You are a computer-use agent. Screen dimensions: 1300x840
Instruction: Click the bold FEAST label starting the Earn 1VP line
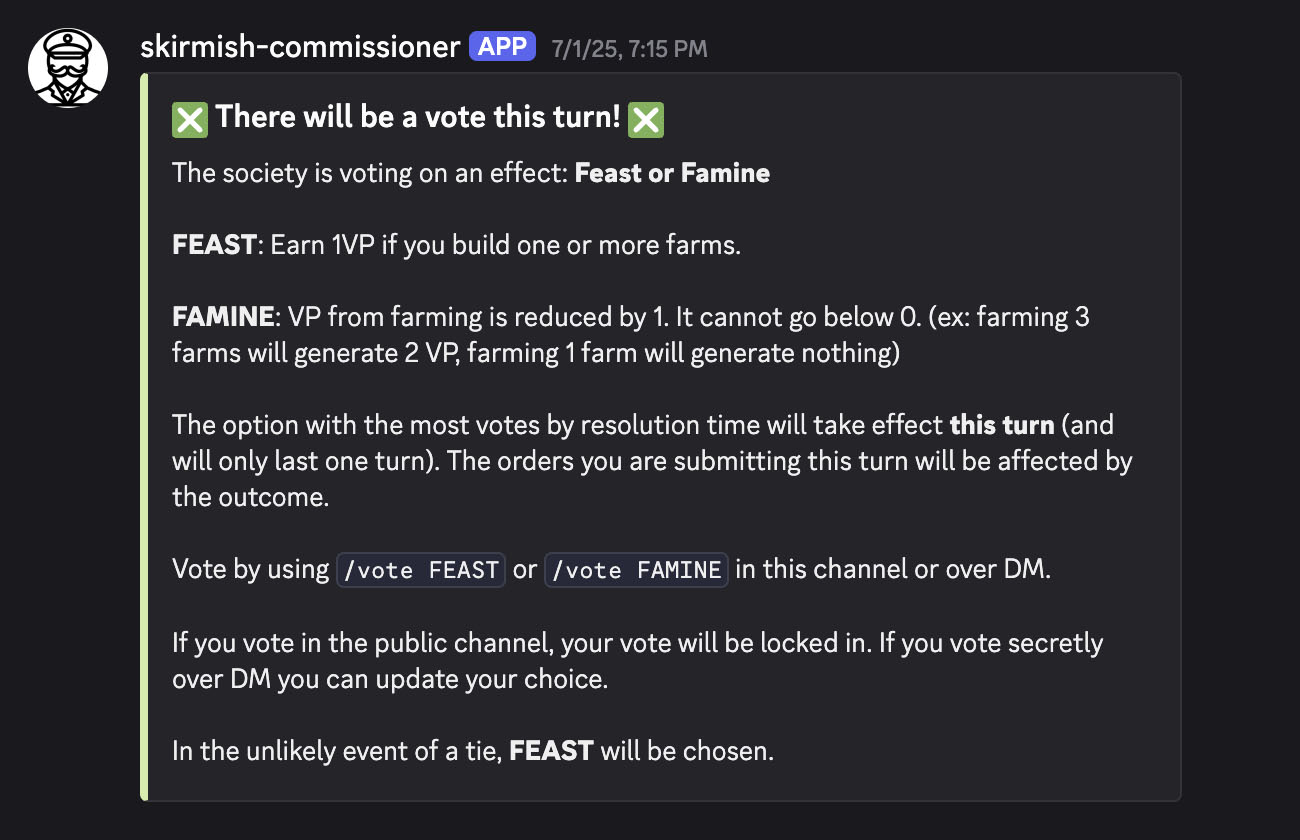click(214, 245)
